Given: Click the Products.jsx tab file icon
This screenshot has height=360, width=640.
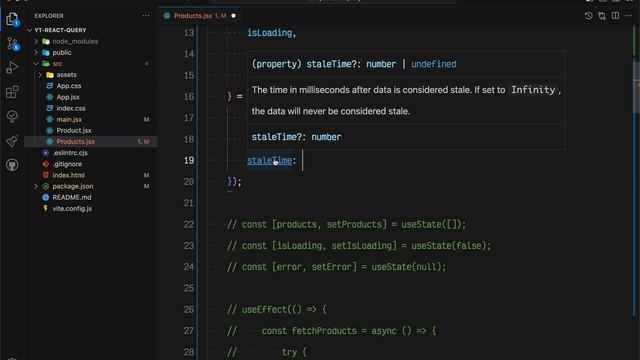Looking at the screenshot, I should [167, 16].
